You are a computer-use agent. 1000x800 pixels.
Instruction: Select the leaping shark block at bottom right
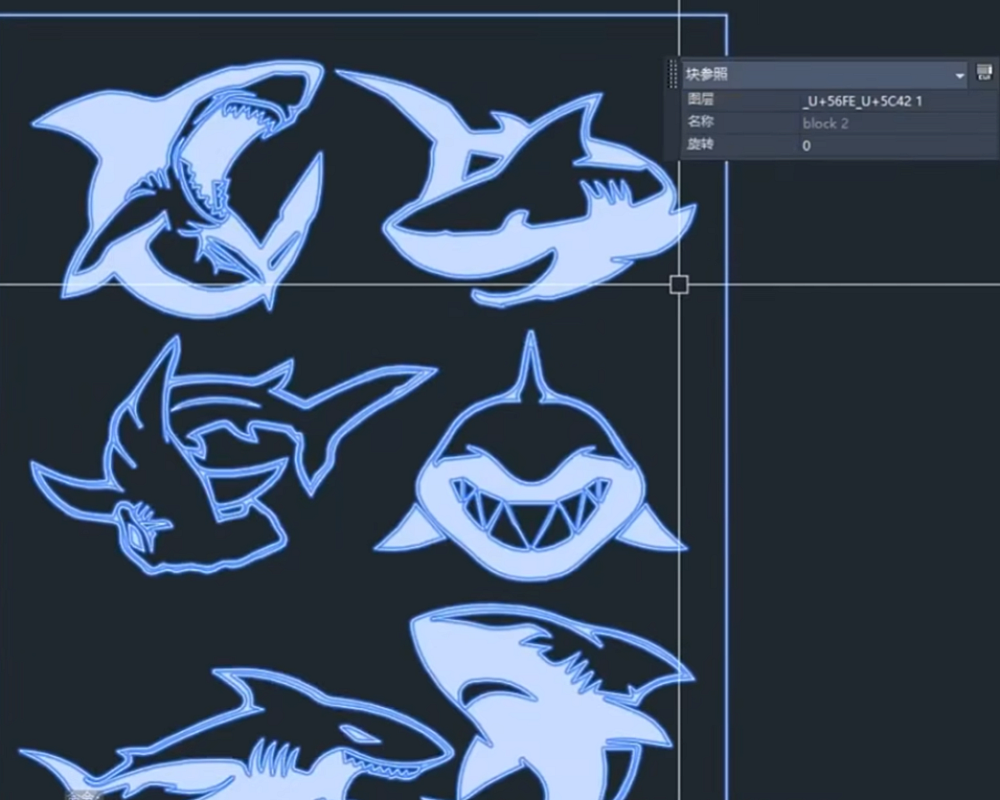[x=560, y=700]
